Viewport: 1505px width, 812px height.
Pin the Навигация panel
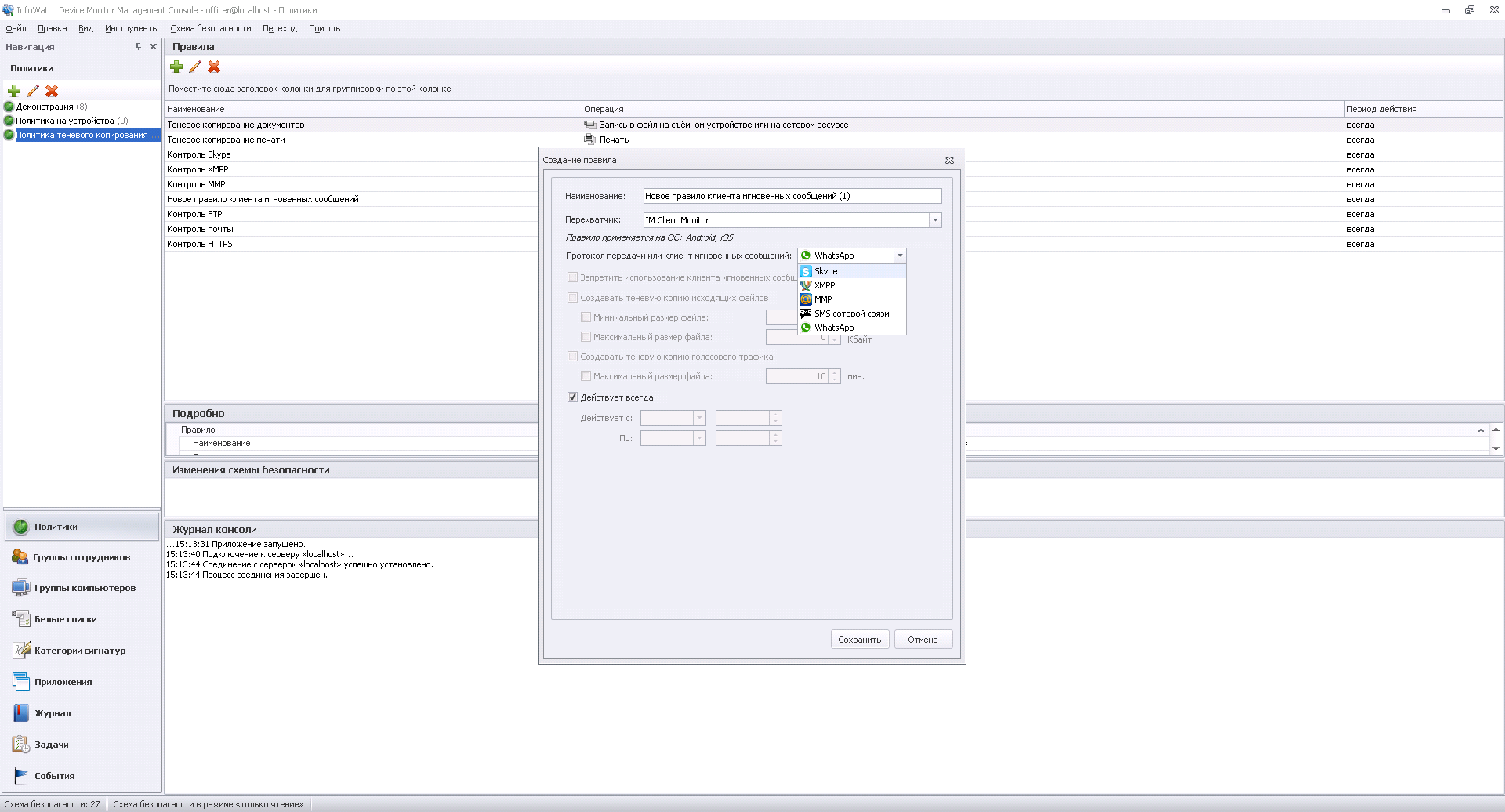click(139, 47)
